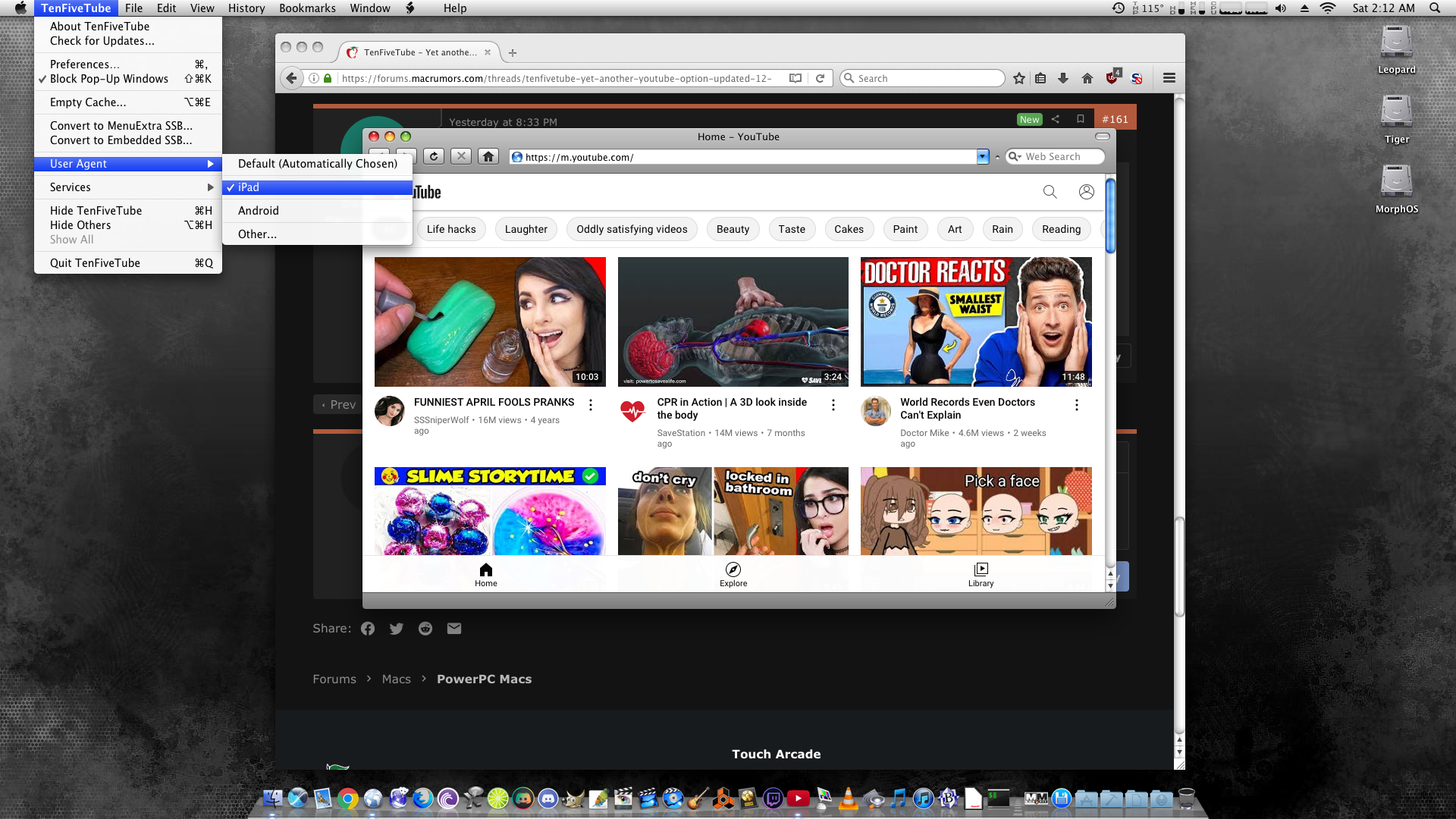This screenshot has height=819, width=1456.
Task: Click Firefox Search input box
Action: (x=922, y=78)
